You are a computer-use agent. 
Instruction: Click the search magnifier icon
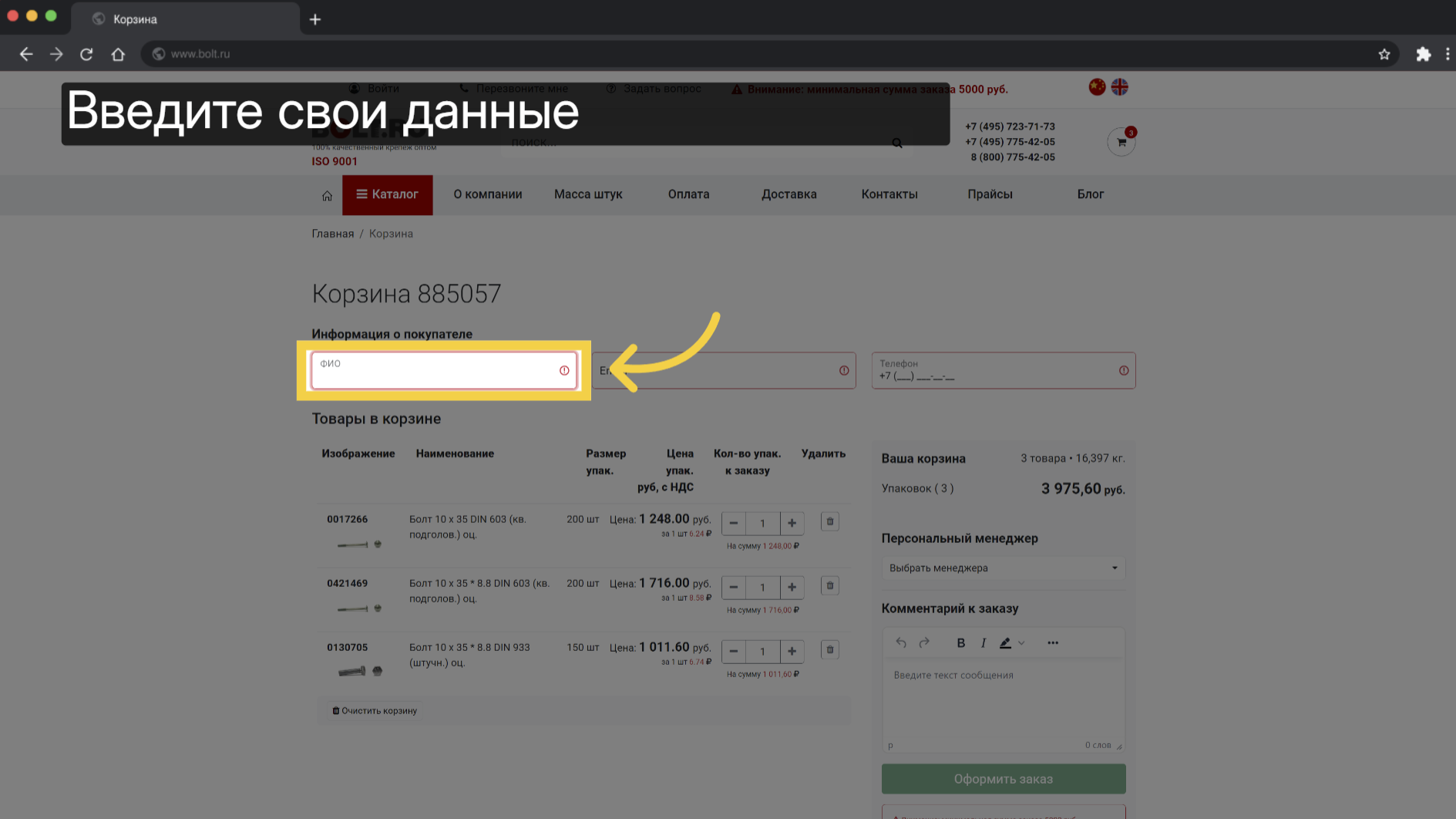(897, 143)
